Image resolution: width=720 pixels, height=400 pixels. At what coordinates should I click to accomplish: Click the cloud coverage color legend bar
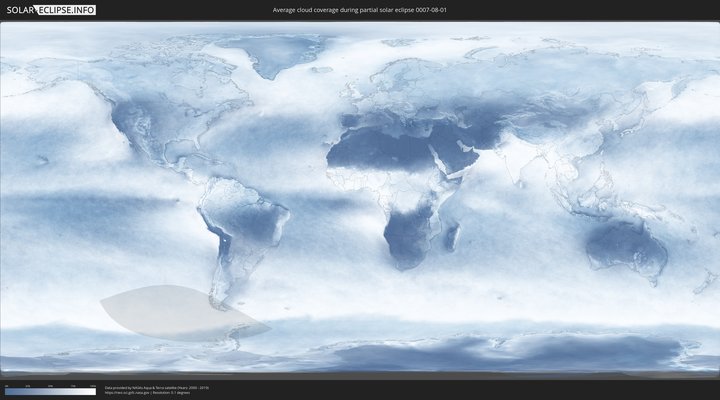pyautogui.click(x=50, y=392)
